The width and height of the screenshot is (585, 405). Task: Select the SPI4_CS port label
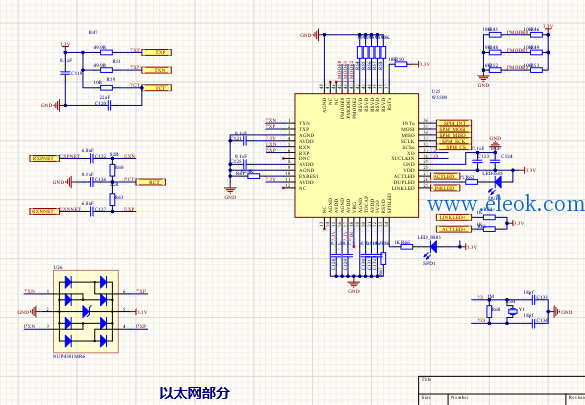coord(454,147)
